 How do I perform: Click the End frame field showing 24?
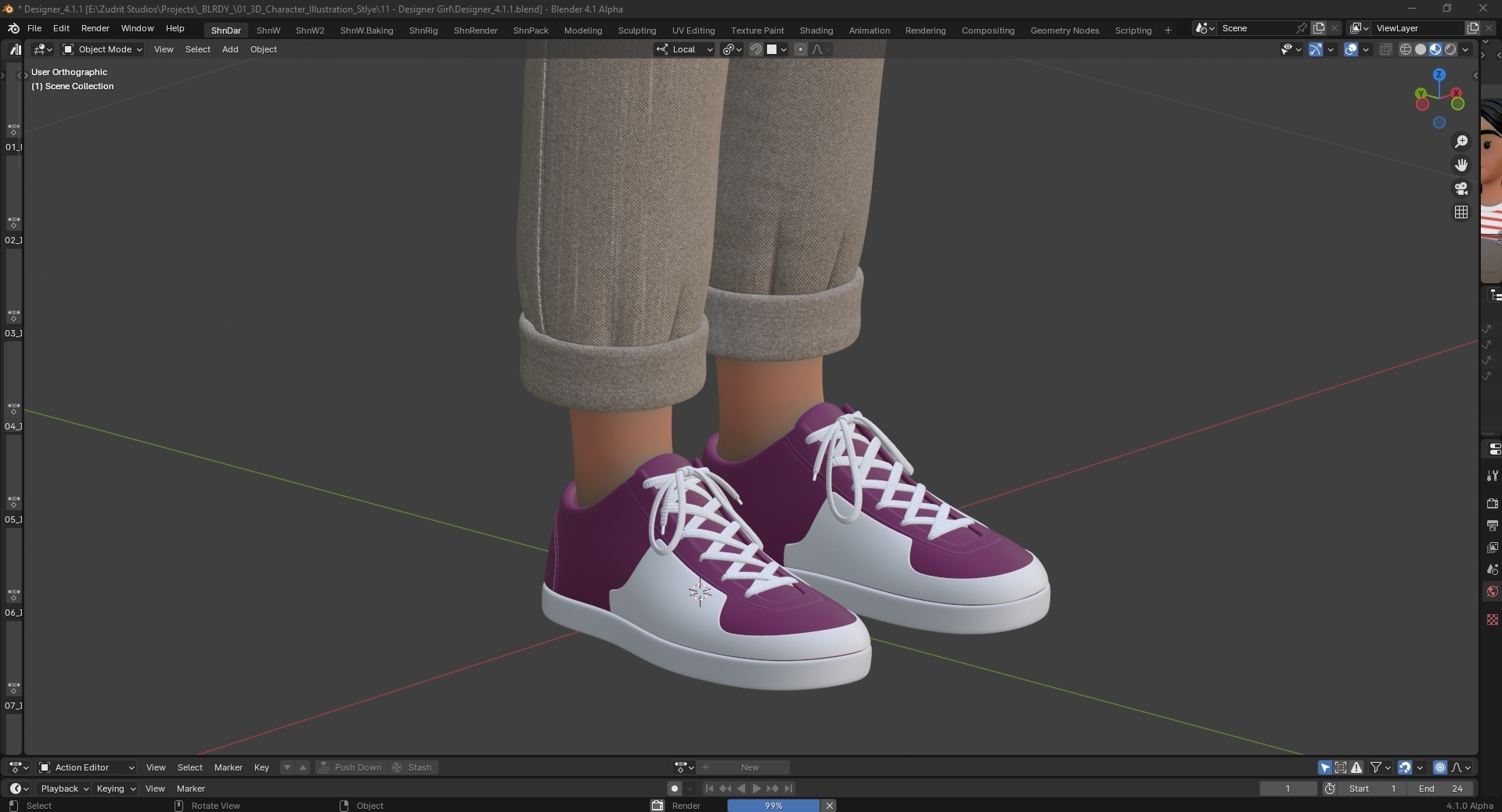click(x=1441, y=789)
